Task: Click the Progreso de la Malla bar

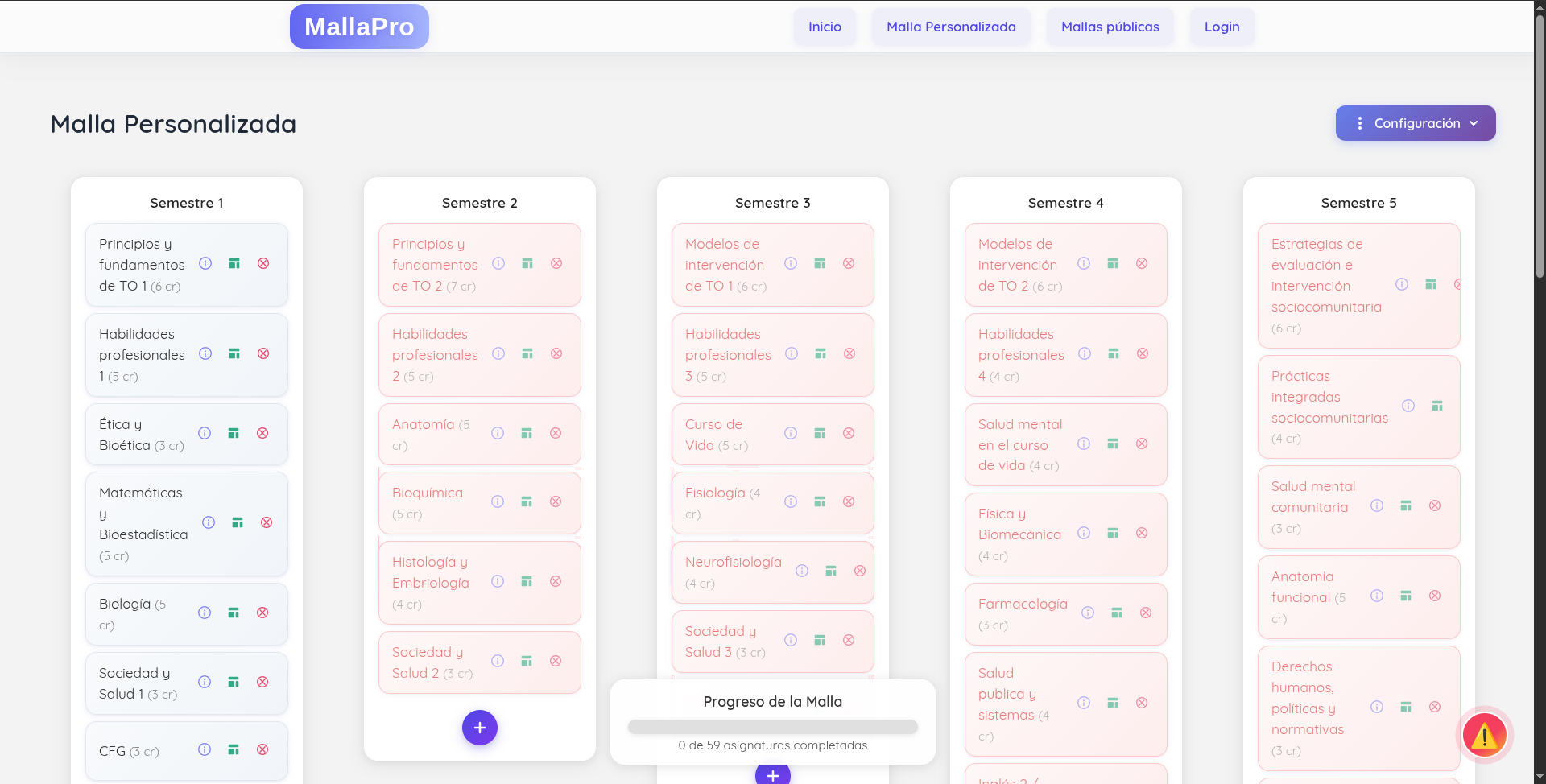Action: tap(773, 727)
